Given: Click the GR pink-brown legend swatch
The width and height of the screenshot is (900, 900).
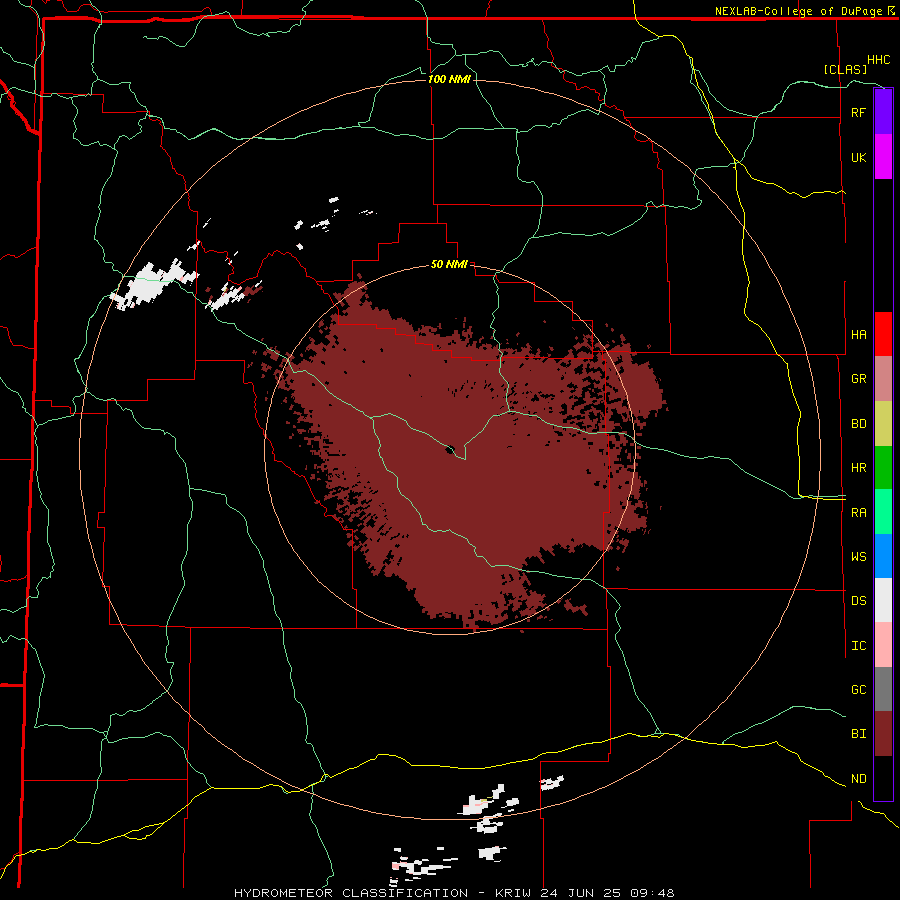Looking at the screenshot, I should tap(883, 378).
